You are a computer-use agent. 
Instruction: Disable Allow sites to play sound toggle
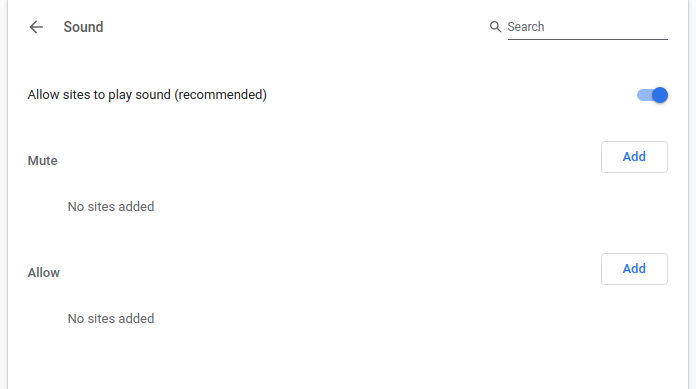[x=652, y=95]
